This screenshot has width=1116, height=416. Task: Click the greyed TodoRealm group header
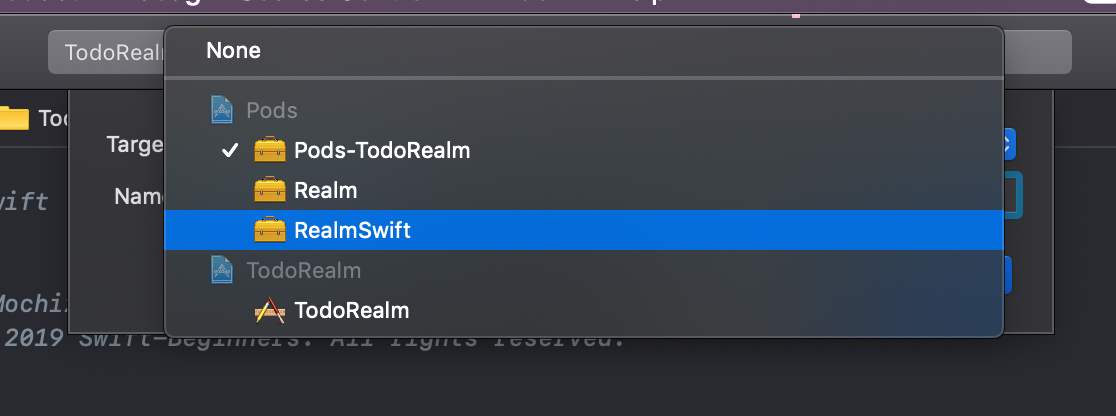(x=304, y=271)
